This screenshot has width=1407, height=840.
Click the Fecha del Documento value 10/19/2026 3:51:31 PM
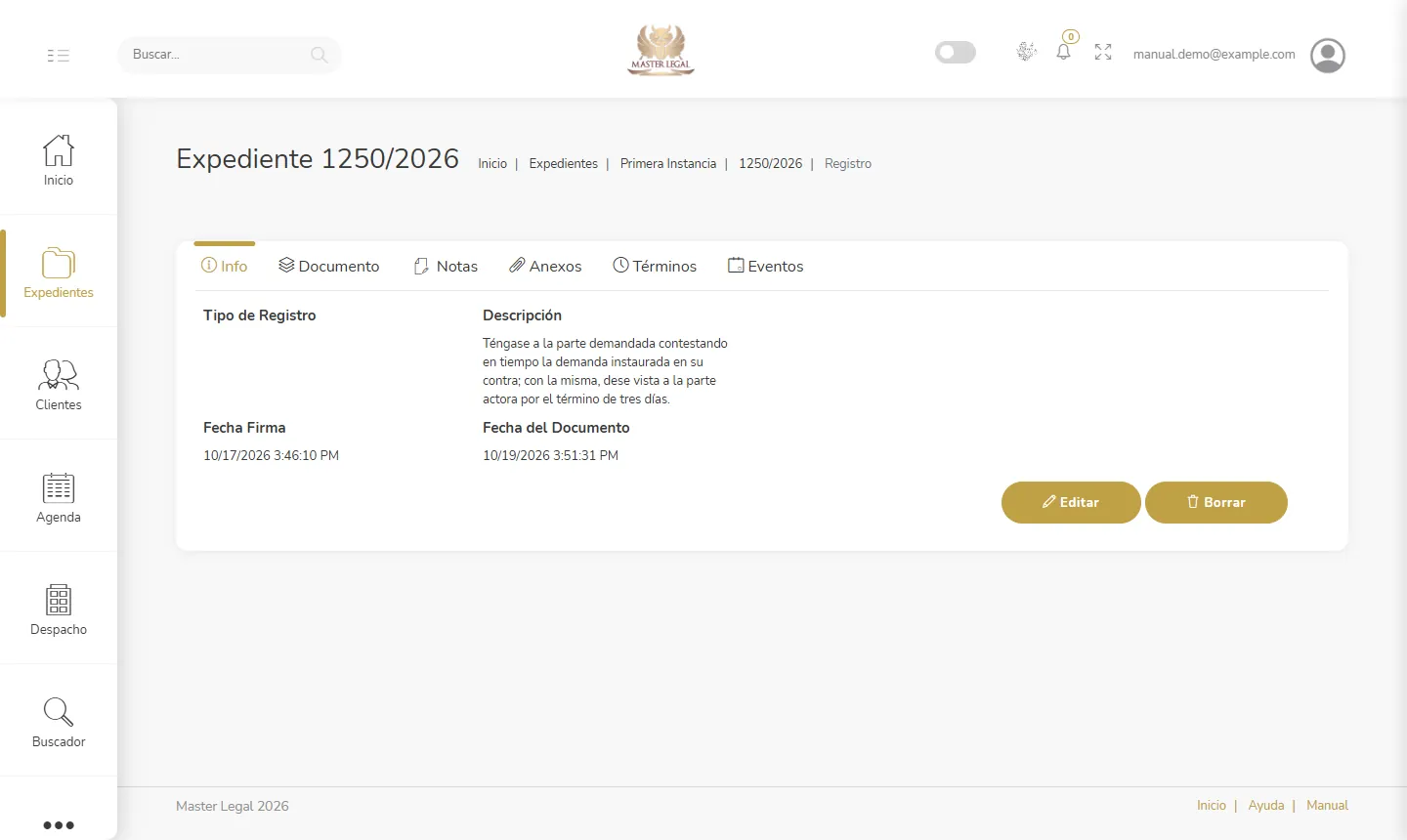coord(550,456)
